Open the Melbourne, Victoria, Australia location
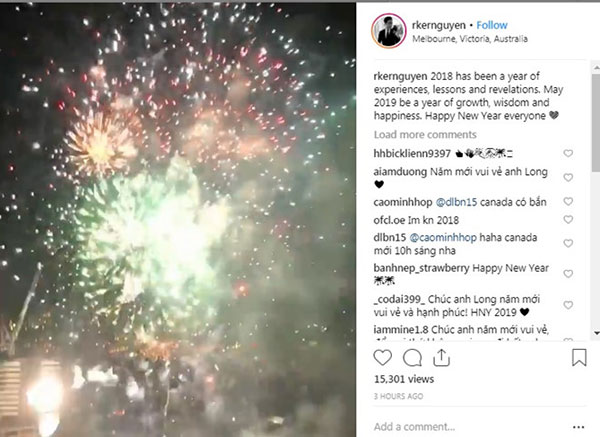The image size is (600, 437). coord(470,39)
